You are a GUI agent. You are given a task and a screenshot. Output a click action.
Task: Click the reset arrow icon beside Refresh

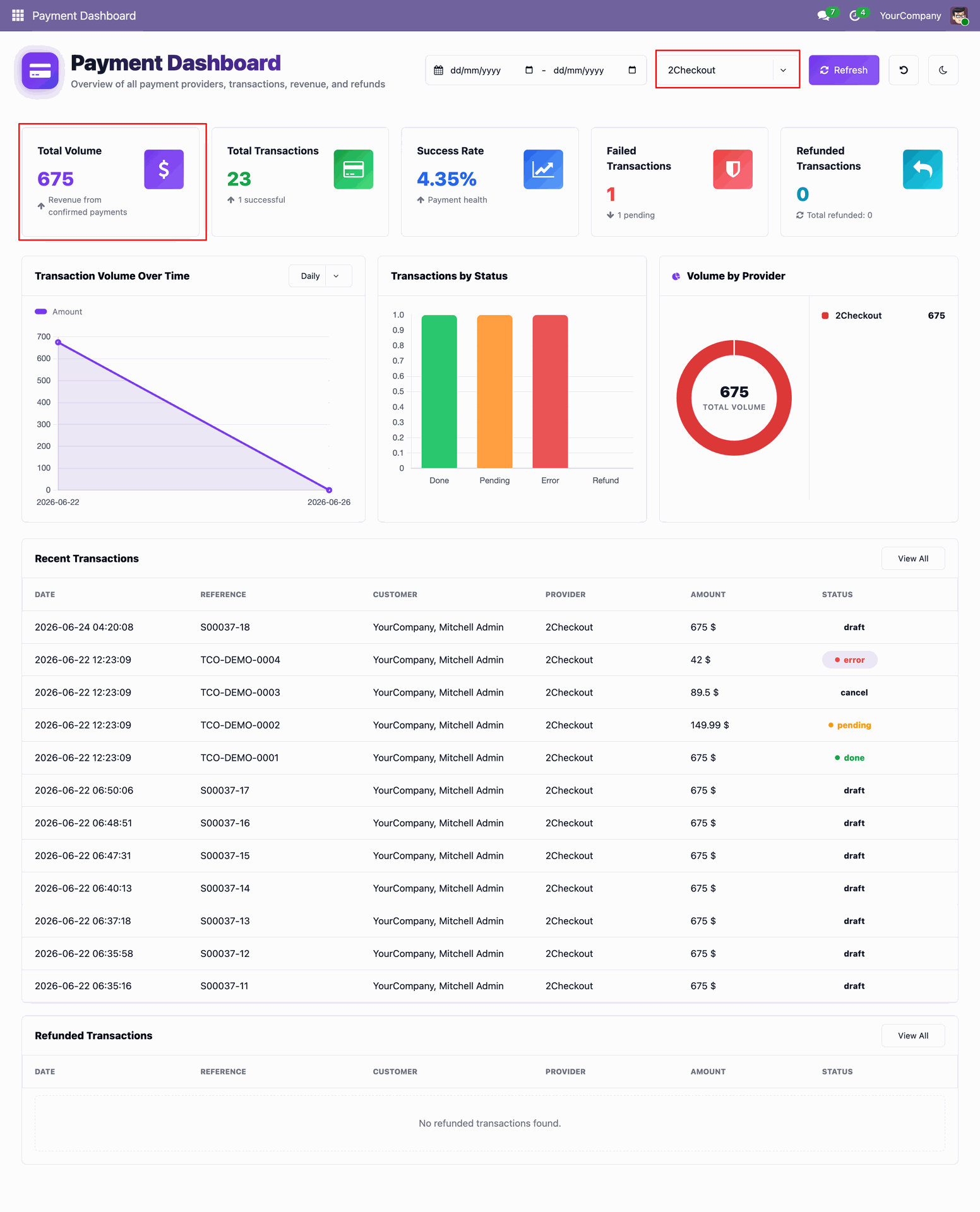pyautogui.click(x=904, y=70)
